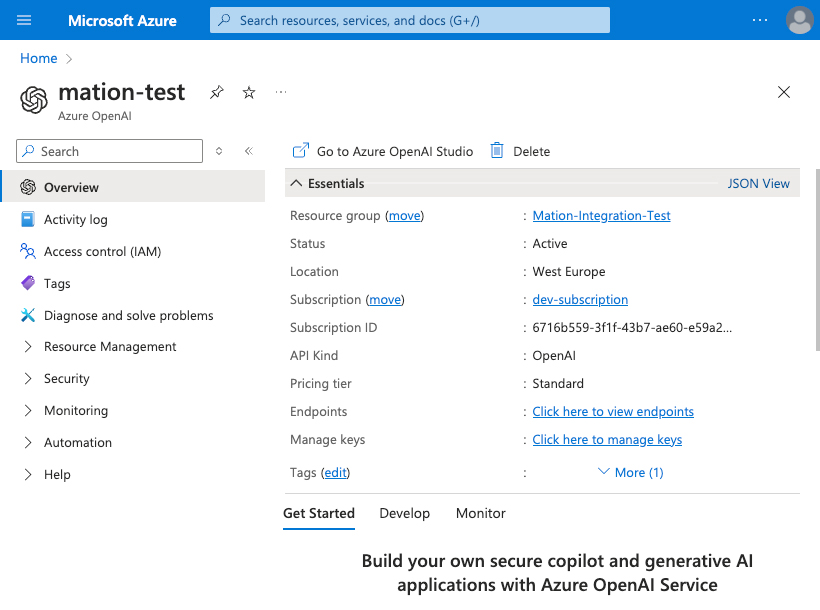Open Mation-Integration-Test resource group

(x=601, y=216)
